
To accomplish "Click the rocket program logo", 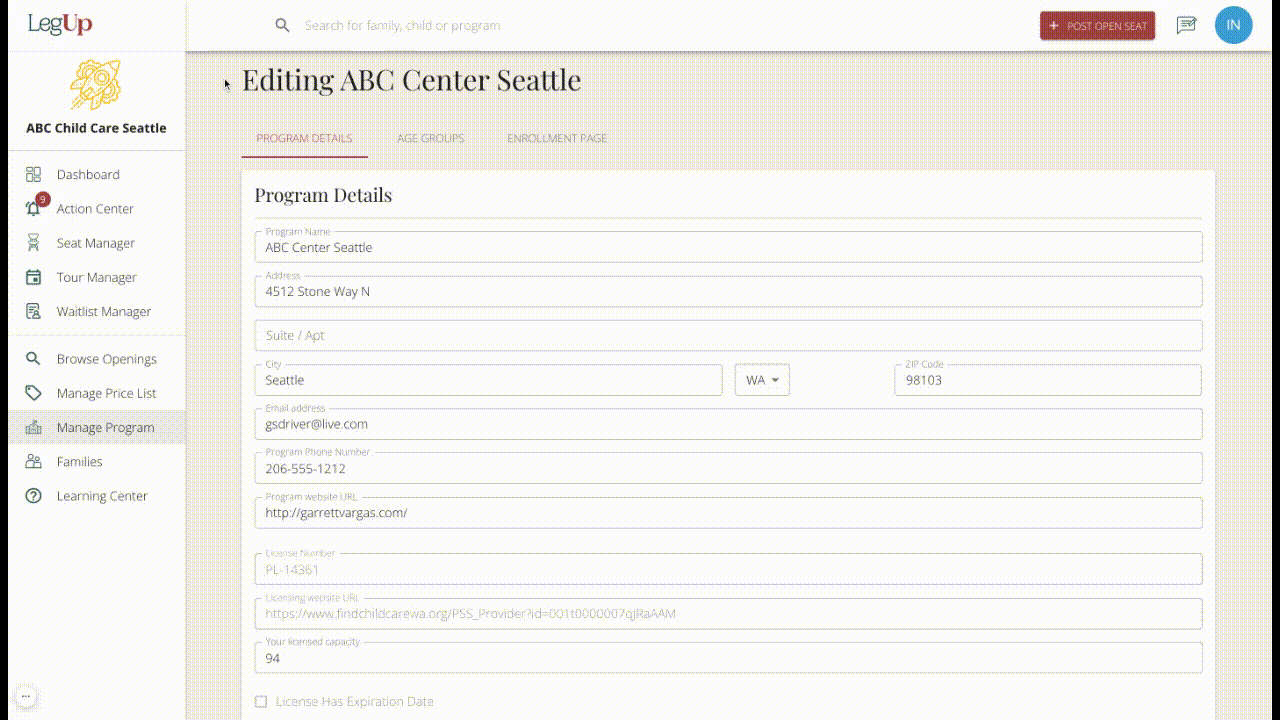I will click(96, 84).
